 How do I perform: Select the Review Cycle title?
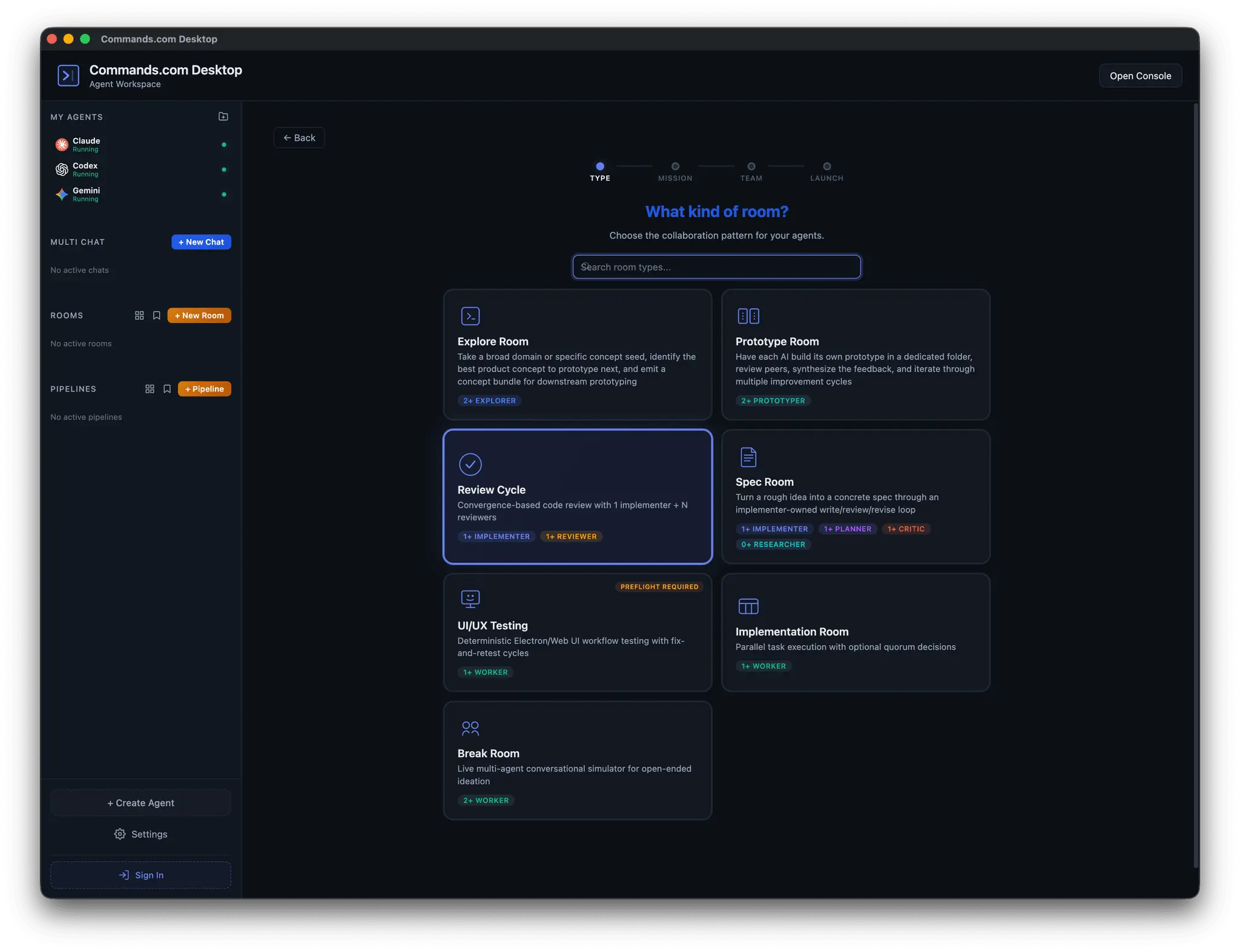pos(491,490)
